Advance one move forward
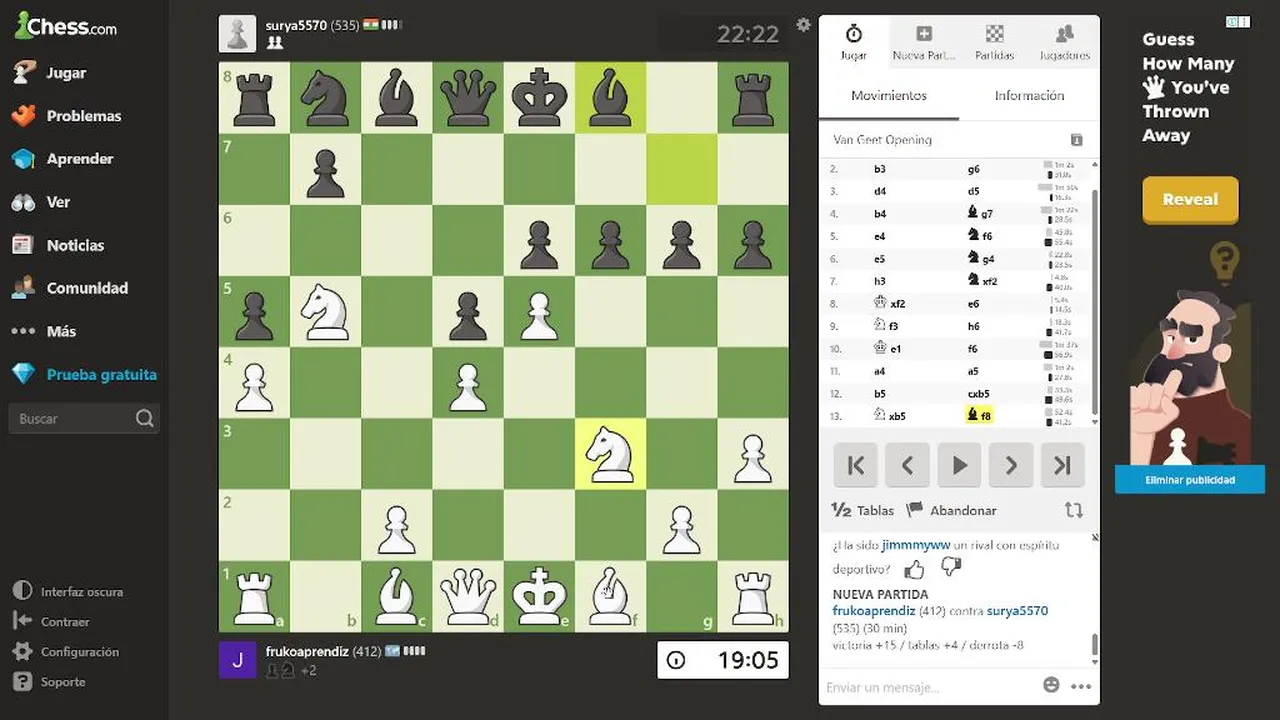Screen dimensions: 1280x720 coord(1011,465)
